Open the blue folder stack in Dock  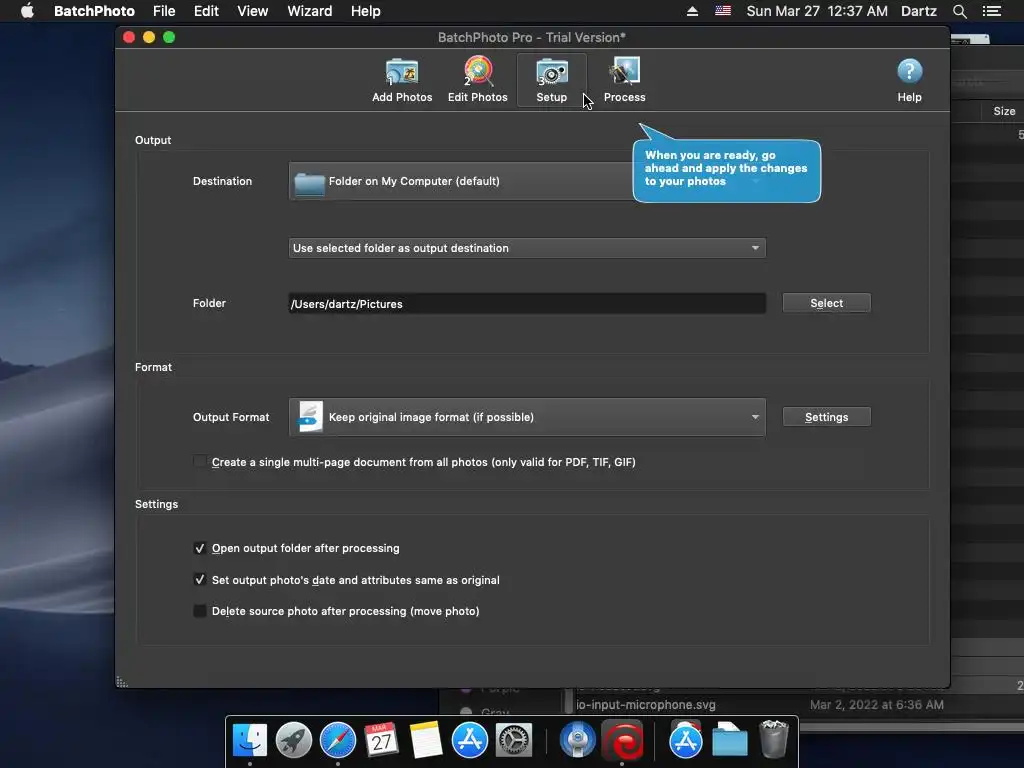(729, 741)
